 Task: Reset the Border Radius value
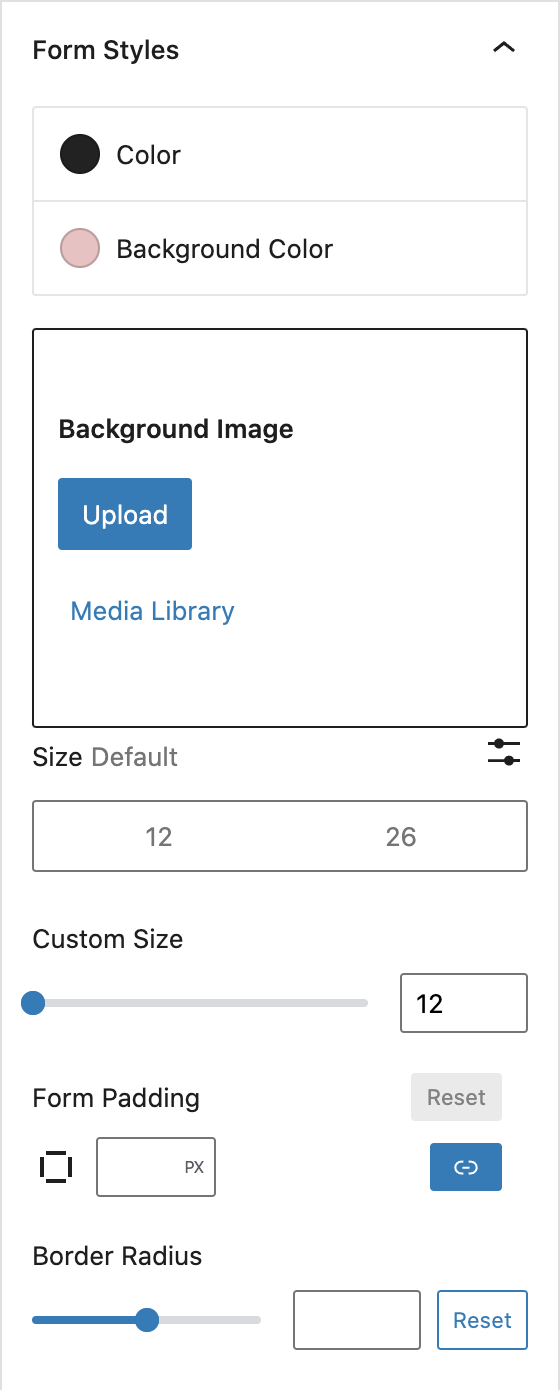click(482, 1320)
